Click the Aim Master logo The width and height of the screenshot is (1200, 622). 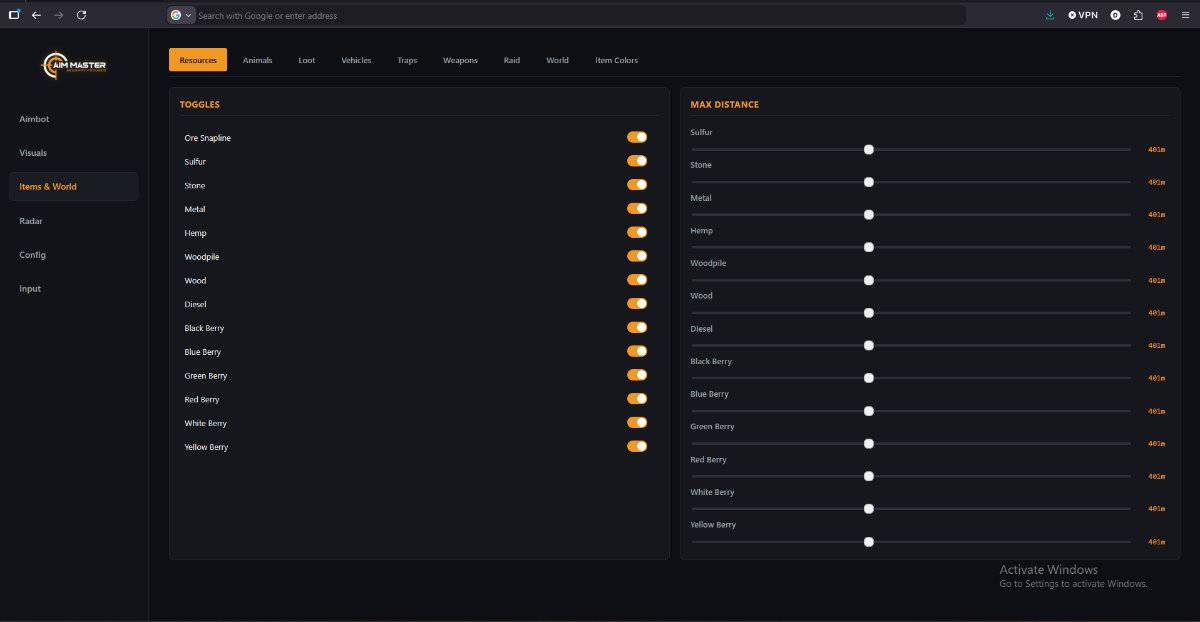74,66
